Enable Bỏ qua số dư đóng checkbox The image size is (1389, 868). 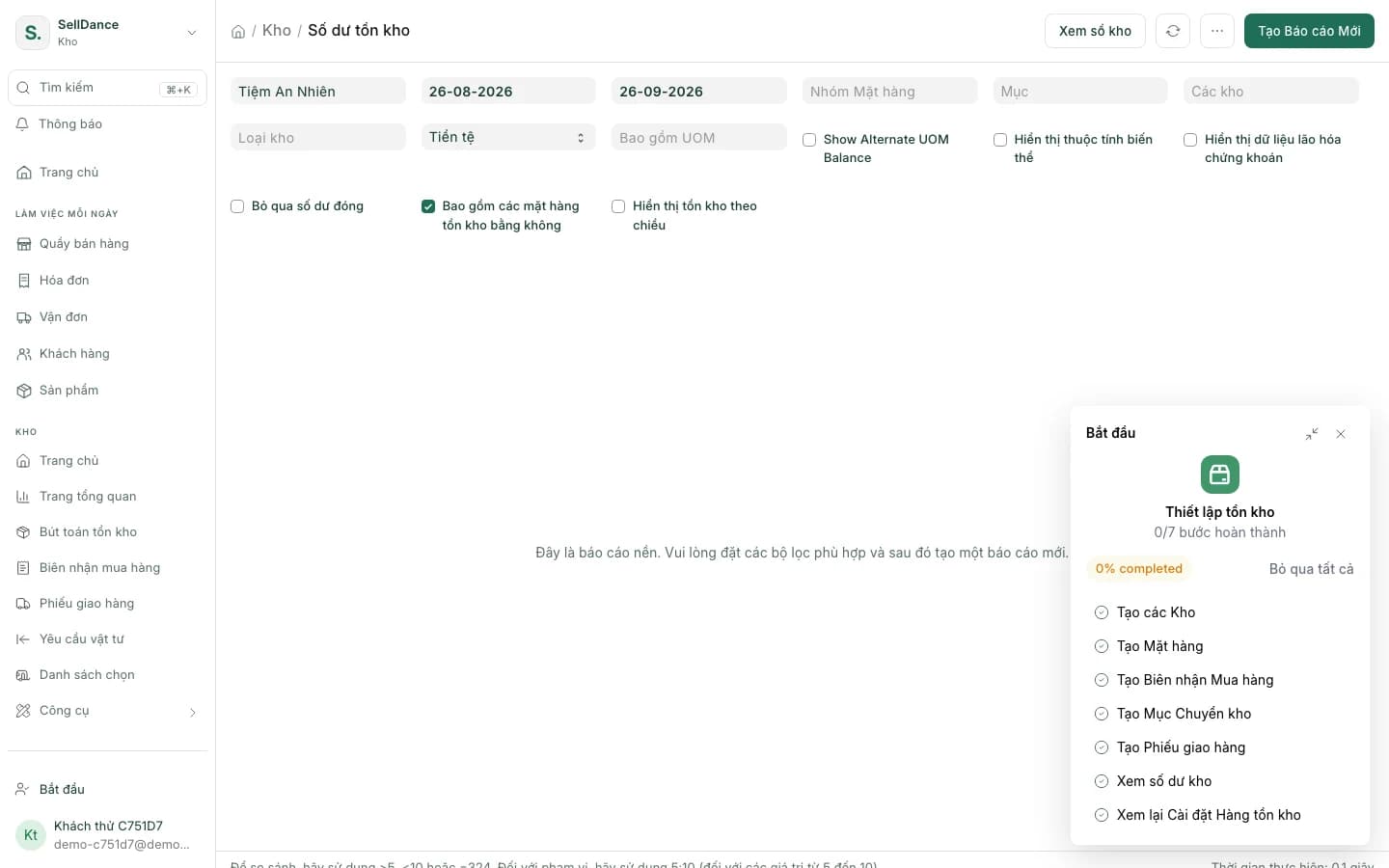point(237,206)
